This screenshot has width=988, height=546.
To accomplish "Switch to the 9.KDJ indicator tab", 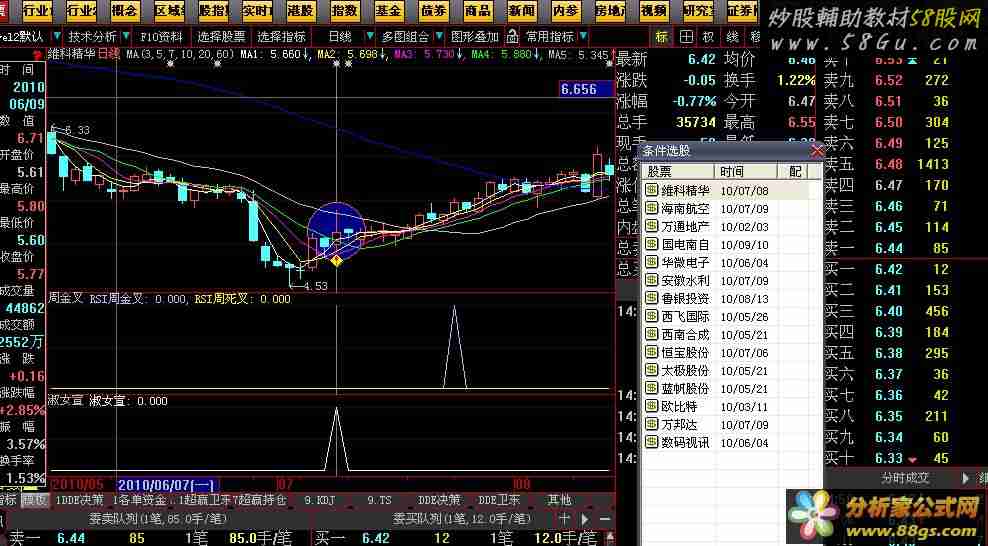I will click(x=319, y=500).
